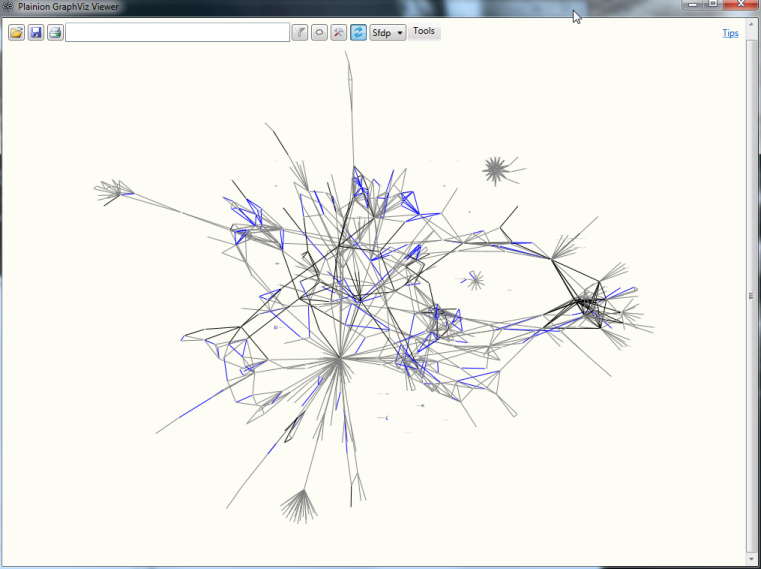Minimize the GraphViz Viewer window
761x569 pixels.
pyautogui.click(x=693, y=4)
